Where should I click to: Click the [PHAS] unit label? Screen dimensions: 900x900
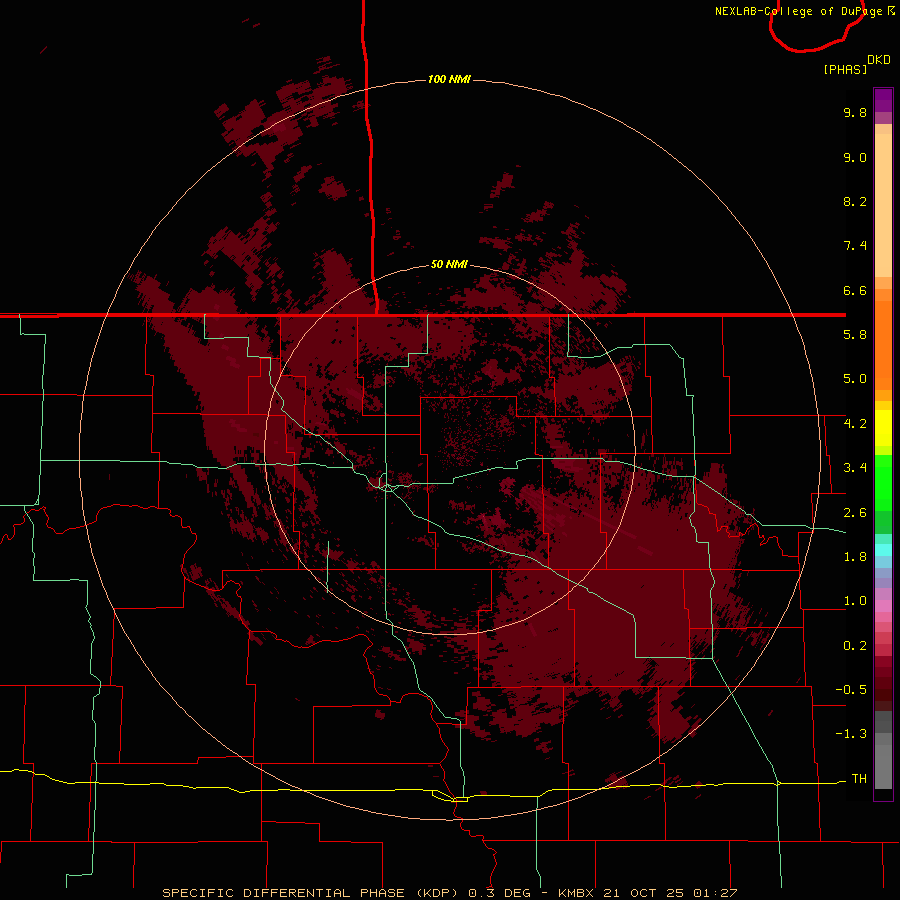(845, 69)
